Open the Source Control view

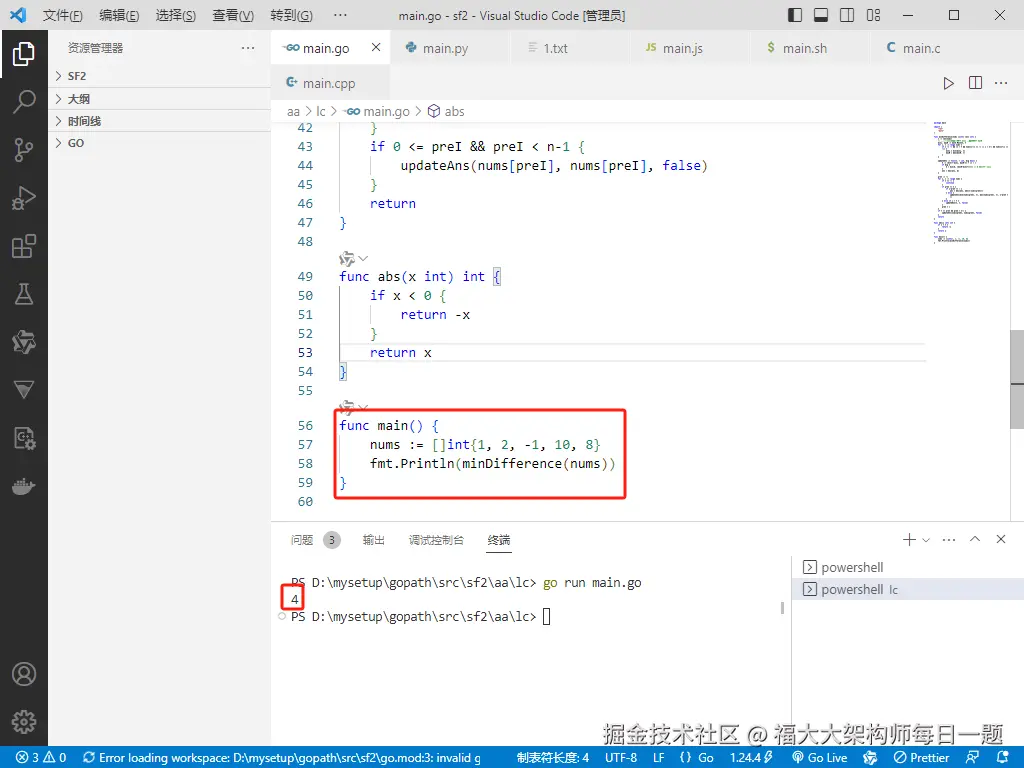click(x=24, y=150)
